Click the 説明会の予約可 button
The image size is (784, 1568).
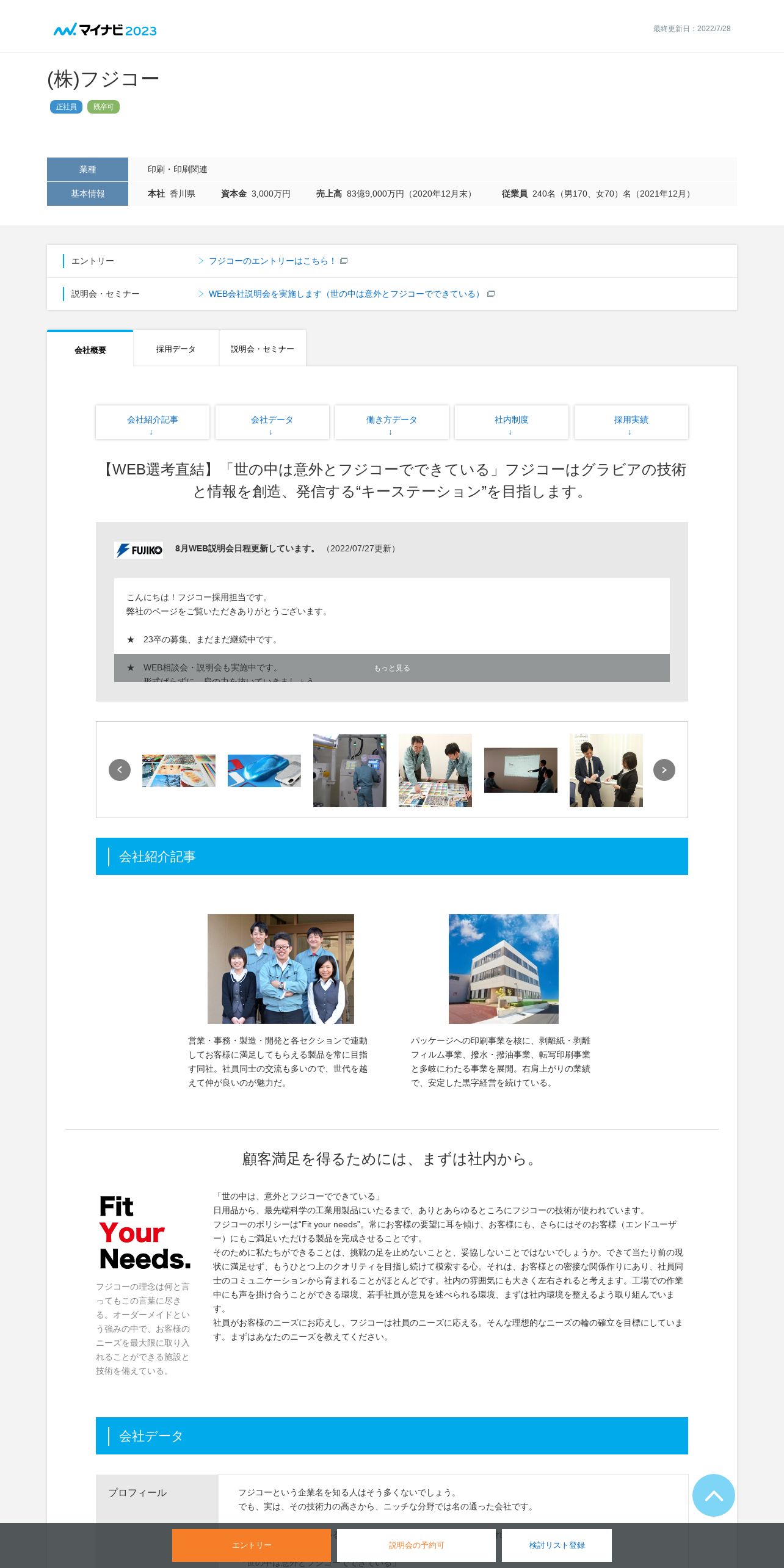pyautogui.click(x=416, y=1545)
